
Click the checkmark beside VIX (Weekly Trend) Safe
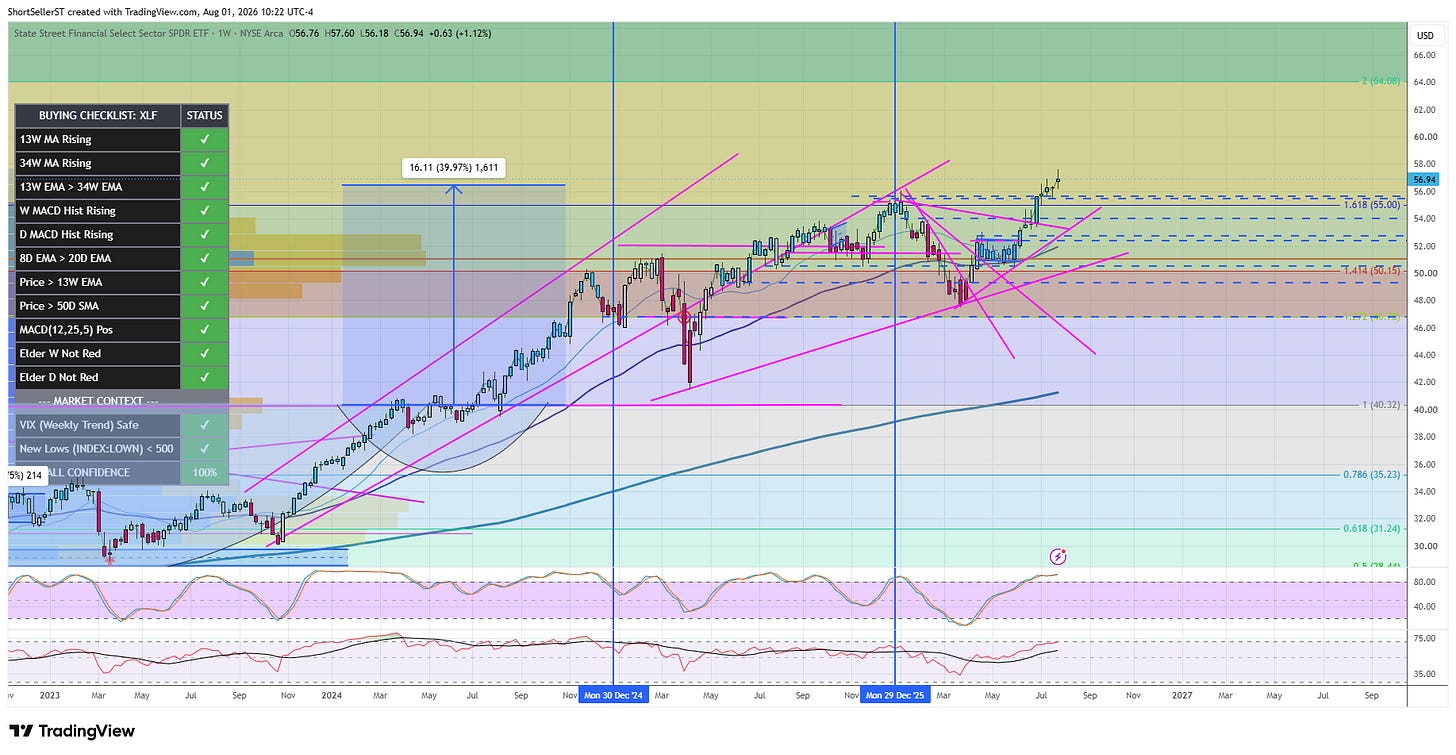point(205,425)
